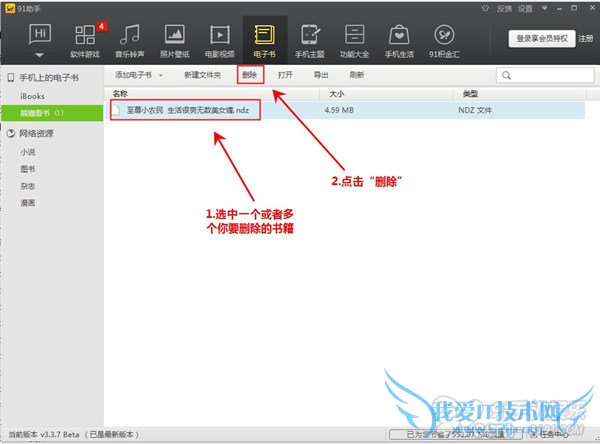Open 漫画 category
This screenshot has width=600, height=444.
pos(28,203)
